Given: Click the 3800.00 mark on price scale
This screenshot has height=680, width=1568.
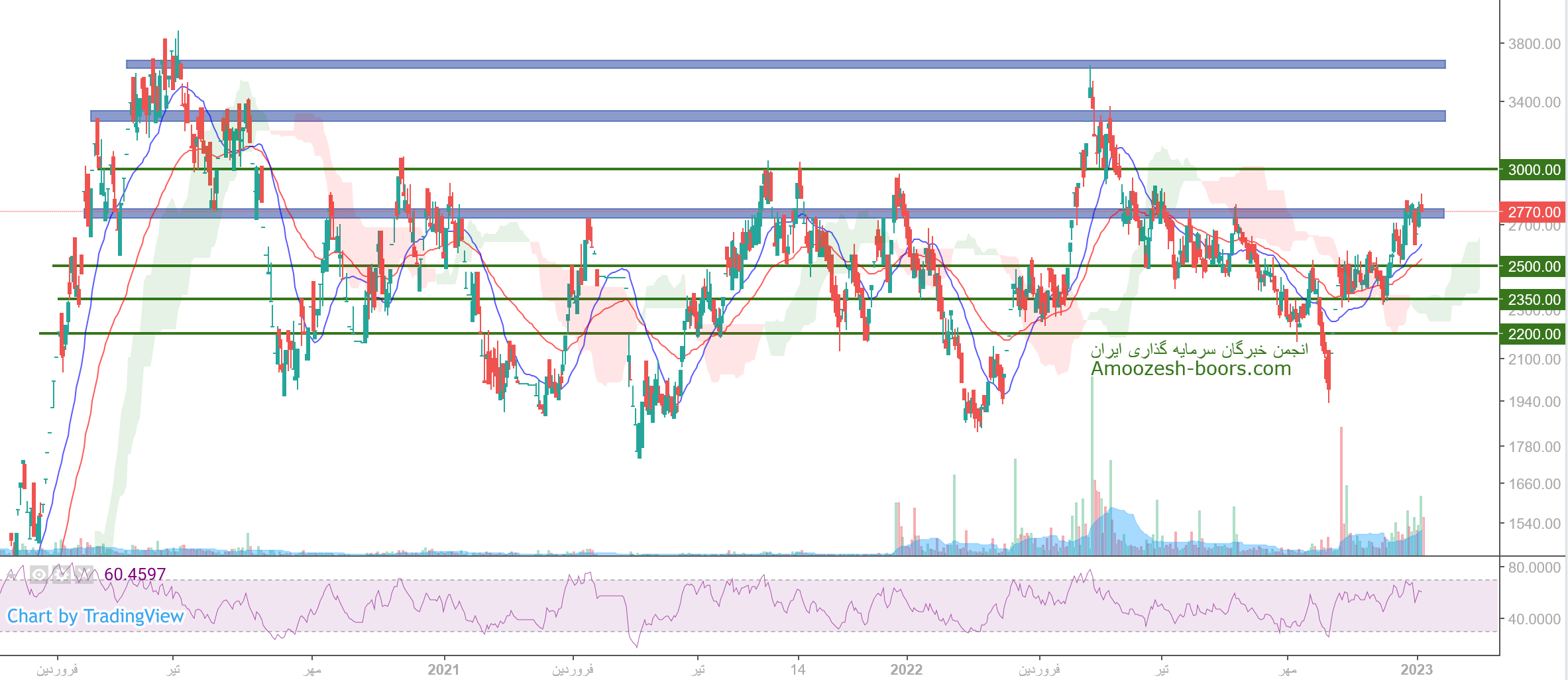Looking at the screenshot, I should 1534,44.
